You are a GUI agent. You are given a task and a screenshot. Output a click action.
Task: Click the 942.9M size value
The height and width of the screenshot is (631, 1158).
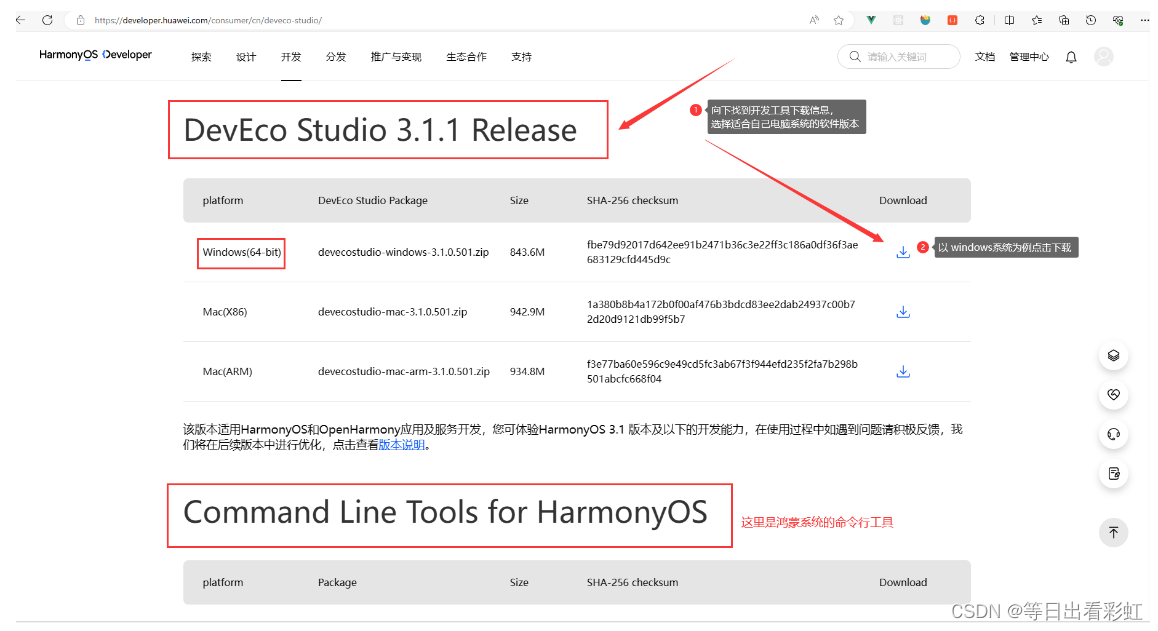(x=527, y=312)
